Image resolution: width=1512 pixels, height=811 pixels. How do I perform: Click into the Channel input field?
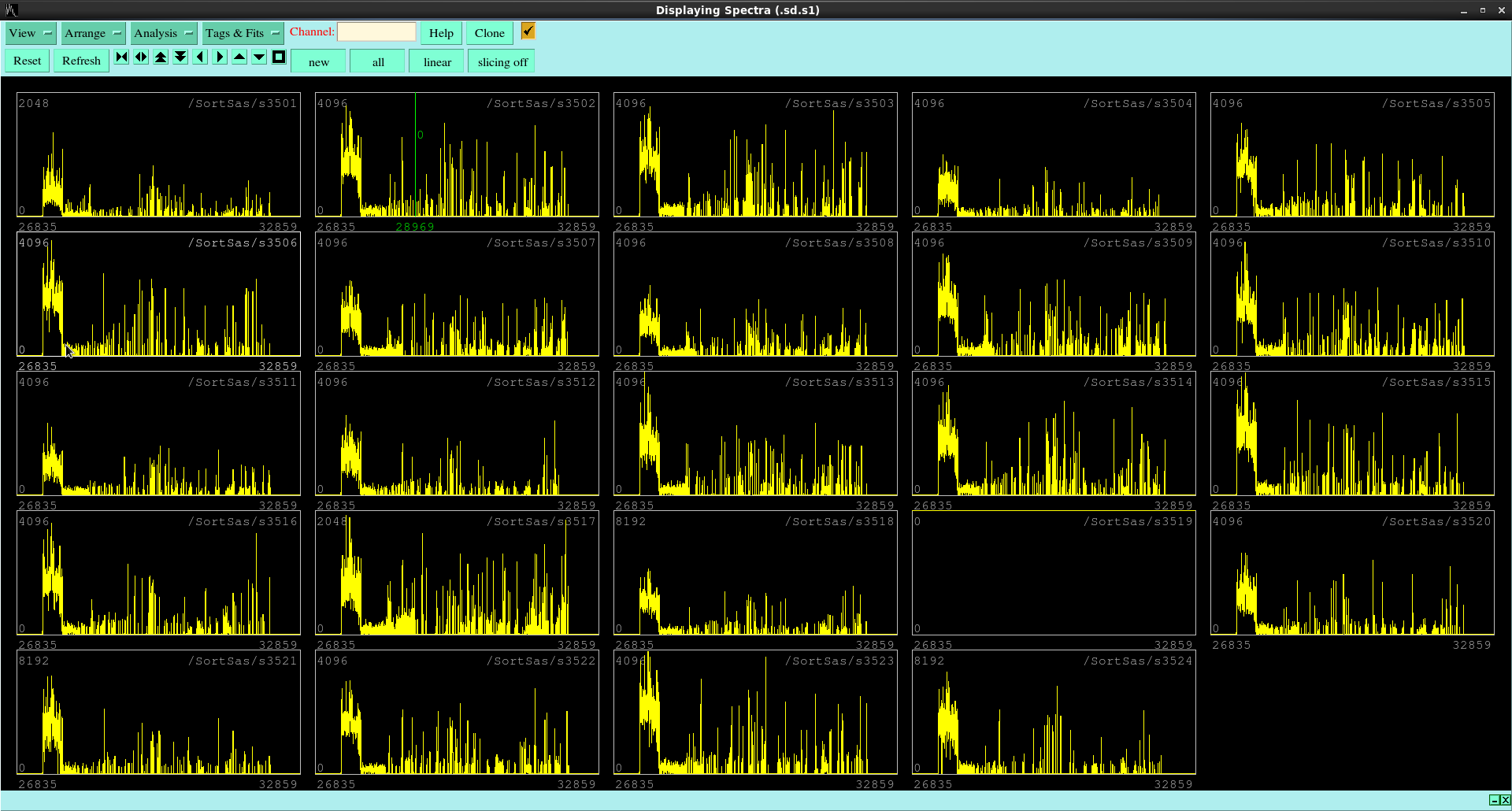point(376,31)
